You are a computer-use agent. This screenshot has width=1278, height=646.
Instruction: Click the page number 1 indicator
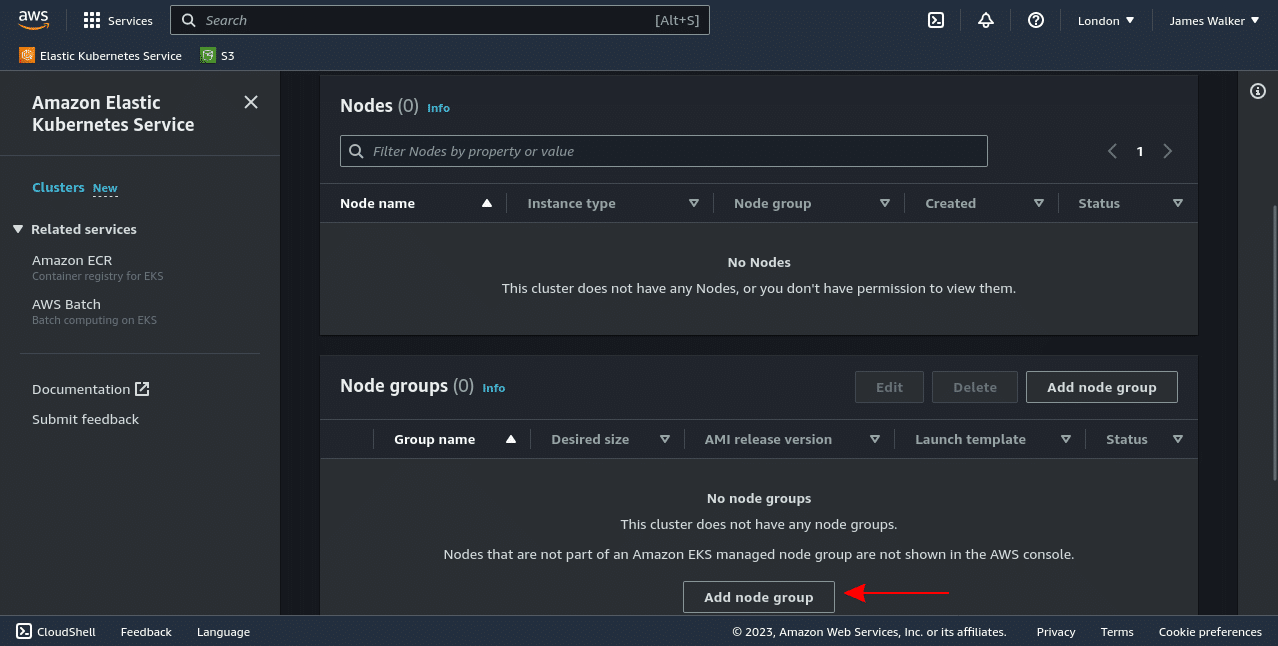[x=1140, y=151]
